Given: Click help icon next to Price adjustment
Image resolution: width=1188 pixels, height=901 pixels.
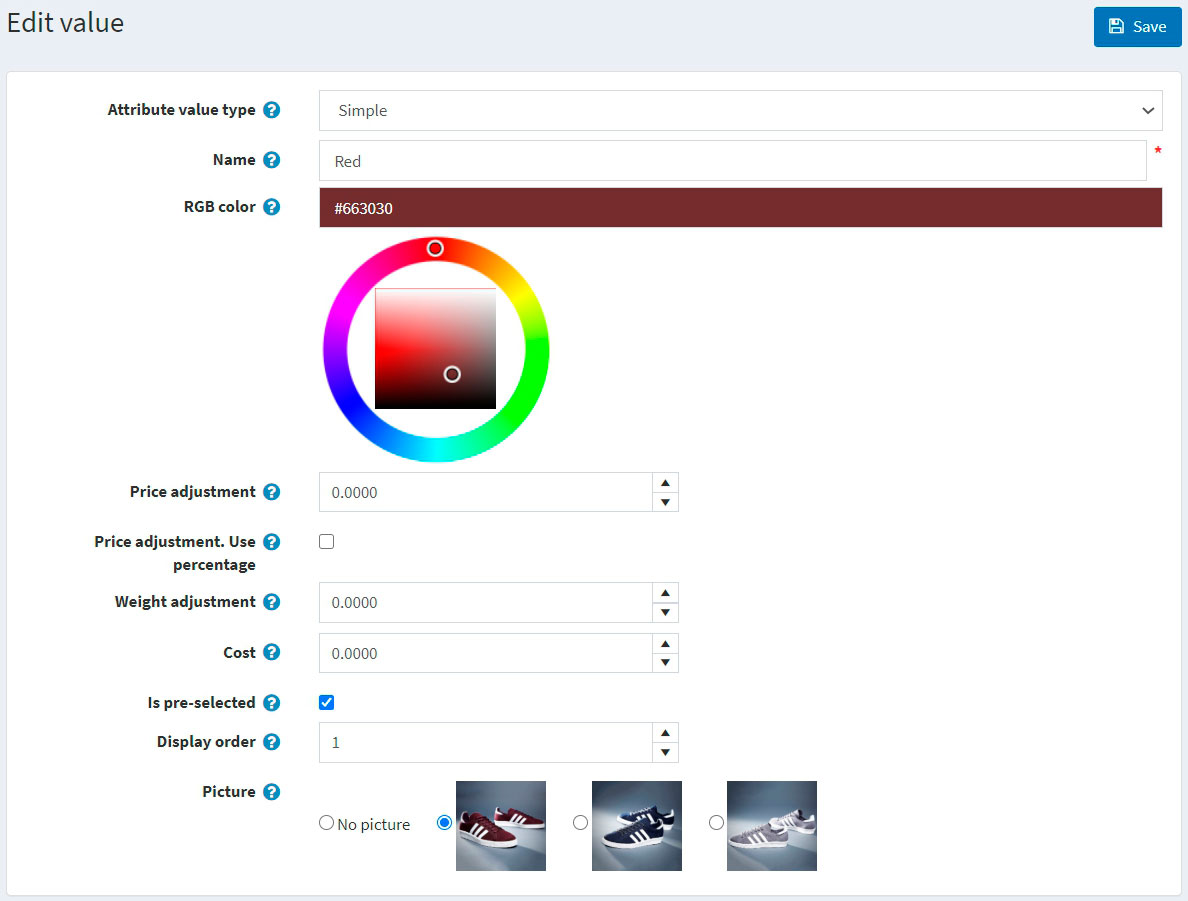Looking at the screenshot, I should pos(271,492).
